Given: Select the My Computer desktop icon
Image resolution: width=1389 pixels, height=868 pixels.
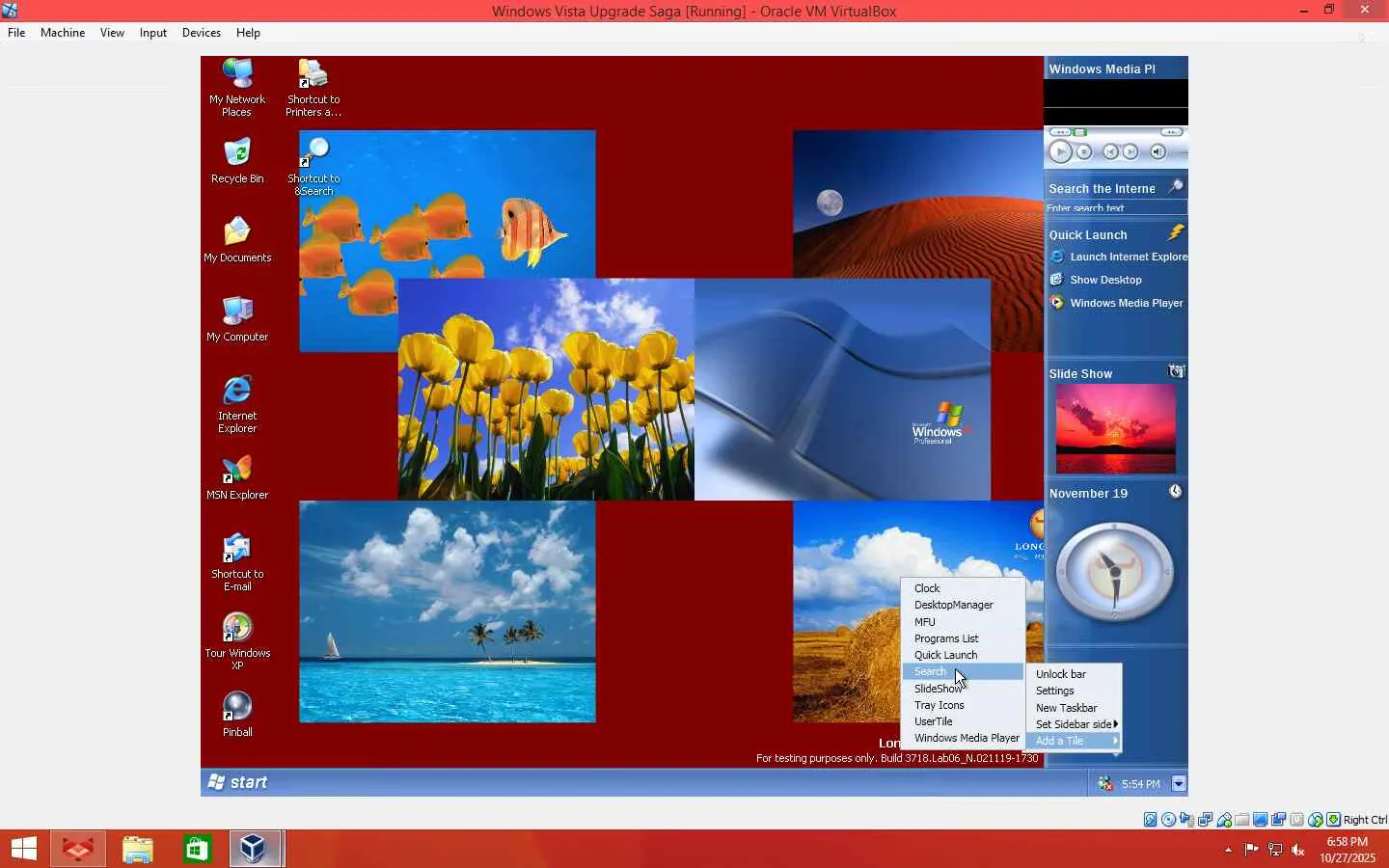Looking at the screenshot, I should click(237, 319).
